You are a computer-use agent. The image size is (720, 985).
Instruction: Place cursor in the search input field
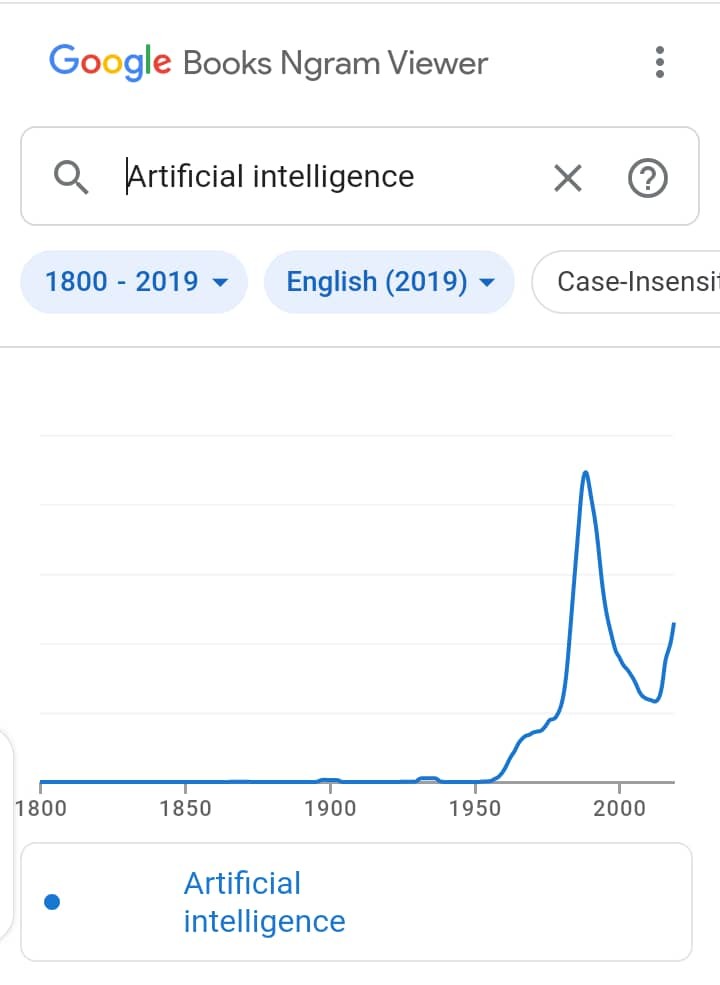[x=300, y=176]
